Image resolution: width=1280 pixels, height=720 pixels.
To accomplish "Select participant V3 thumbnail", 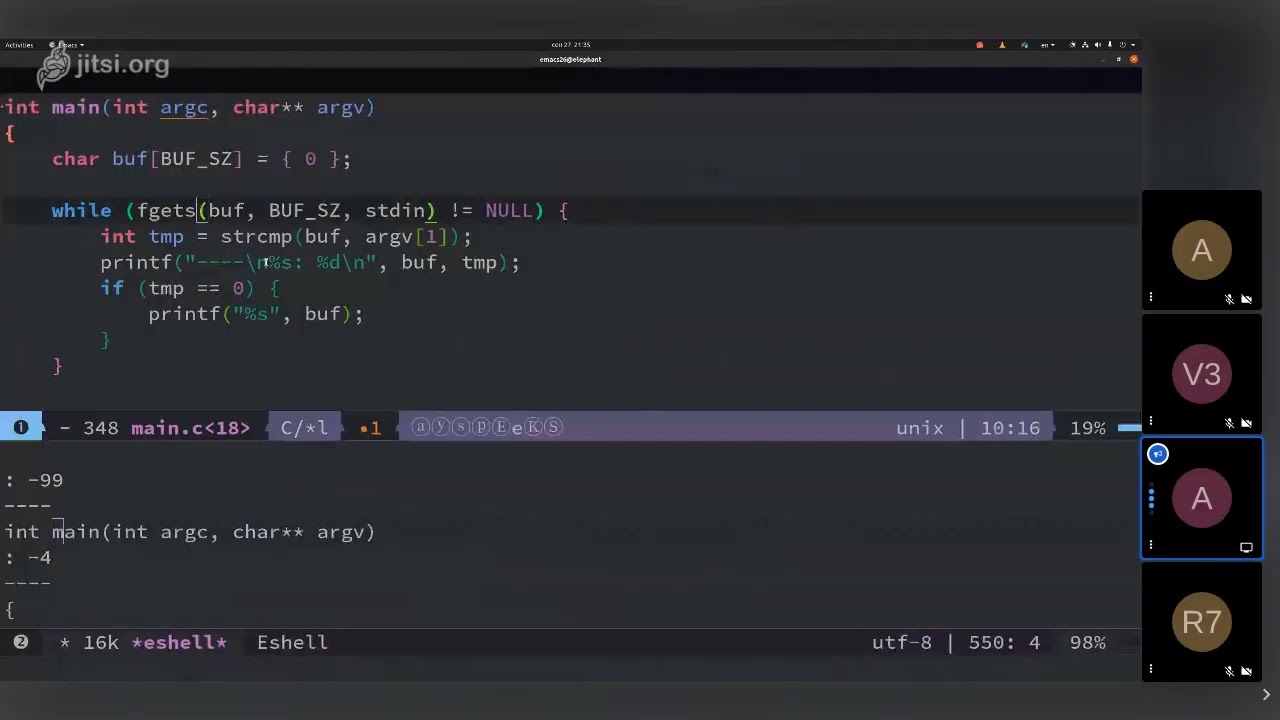I will (1202, 374).
